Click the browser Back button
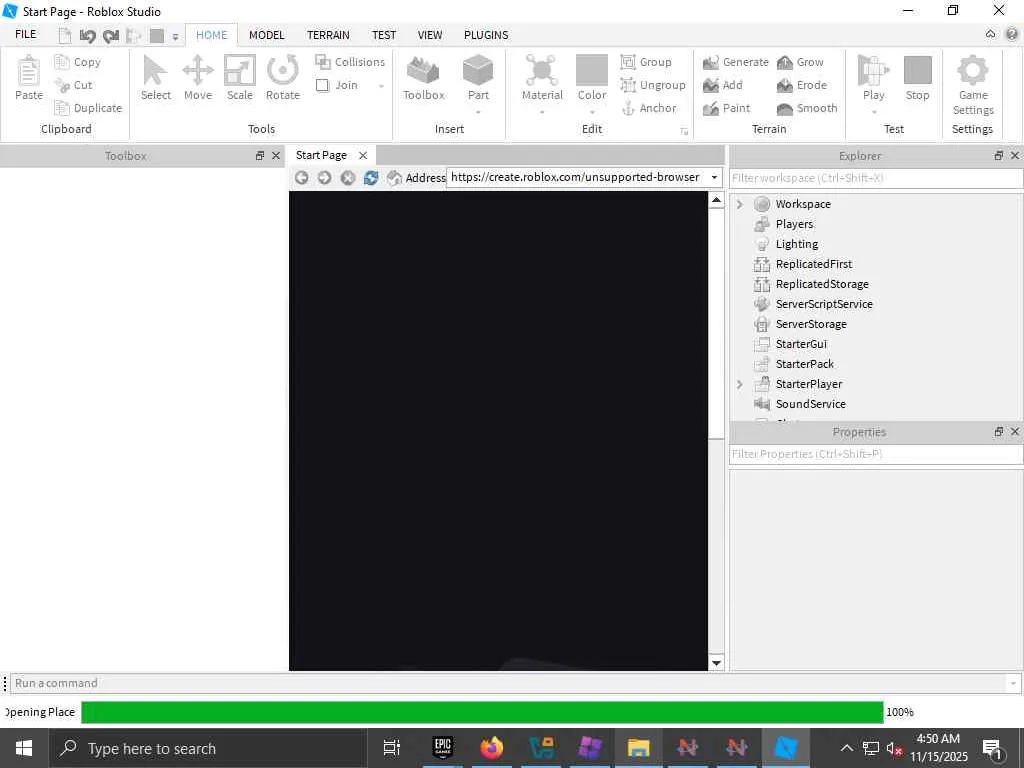This screenshot has height=768, width=1024. (x=301, y=178)
